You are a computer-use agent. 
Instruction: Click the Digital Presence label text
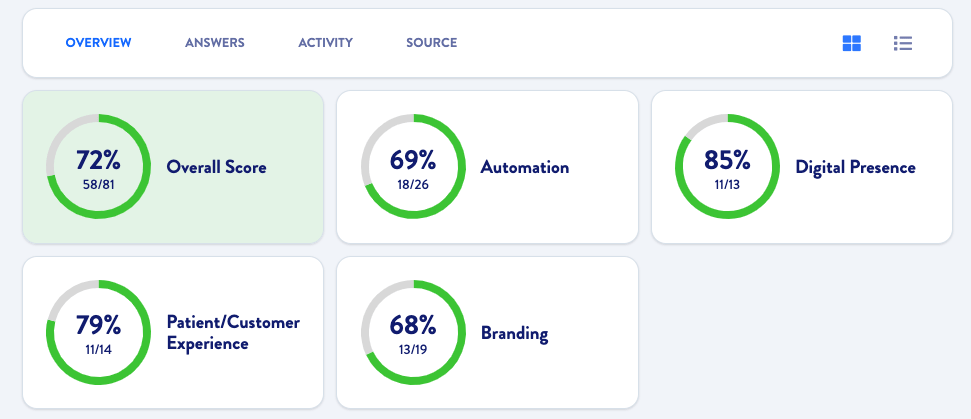pyautogui.click(x=855, y=167)
